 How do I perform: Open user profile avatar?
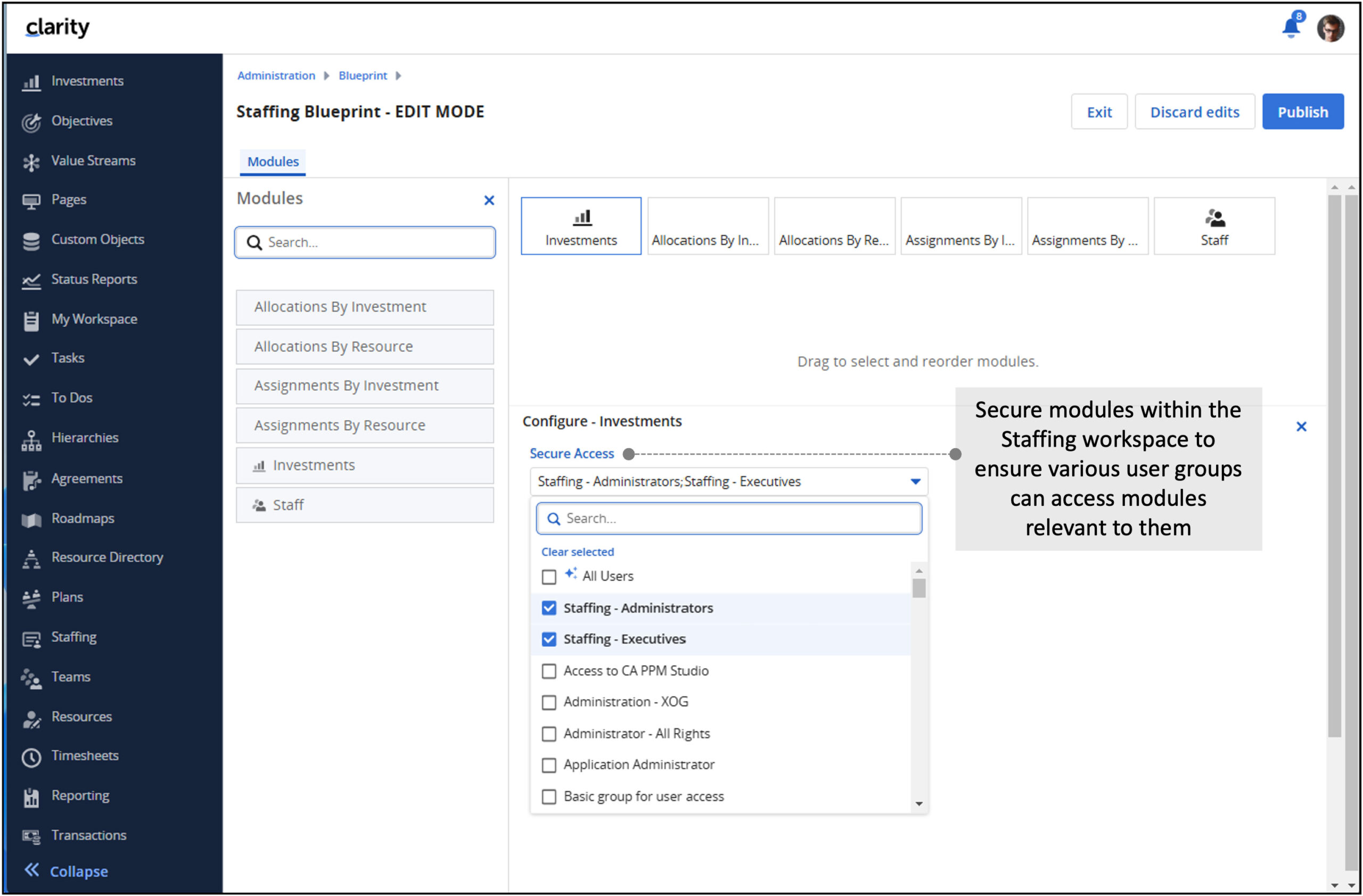pos(1331,28)
